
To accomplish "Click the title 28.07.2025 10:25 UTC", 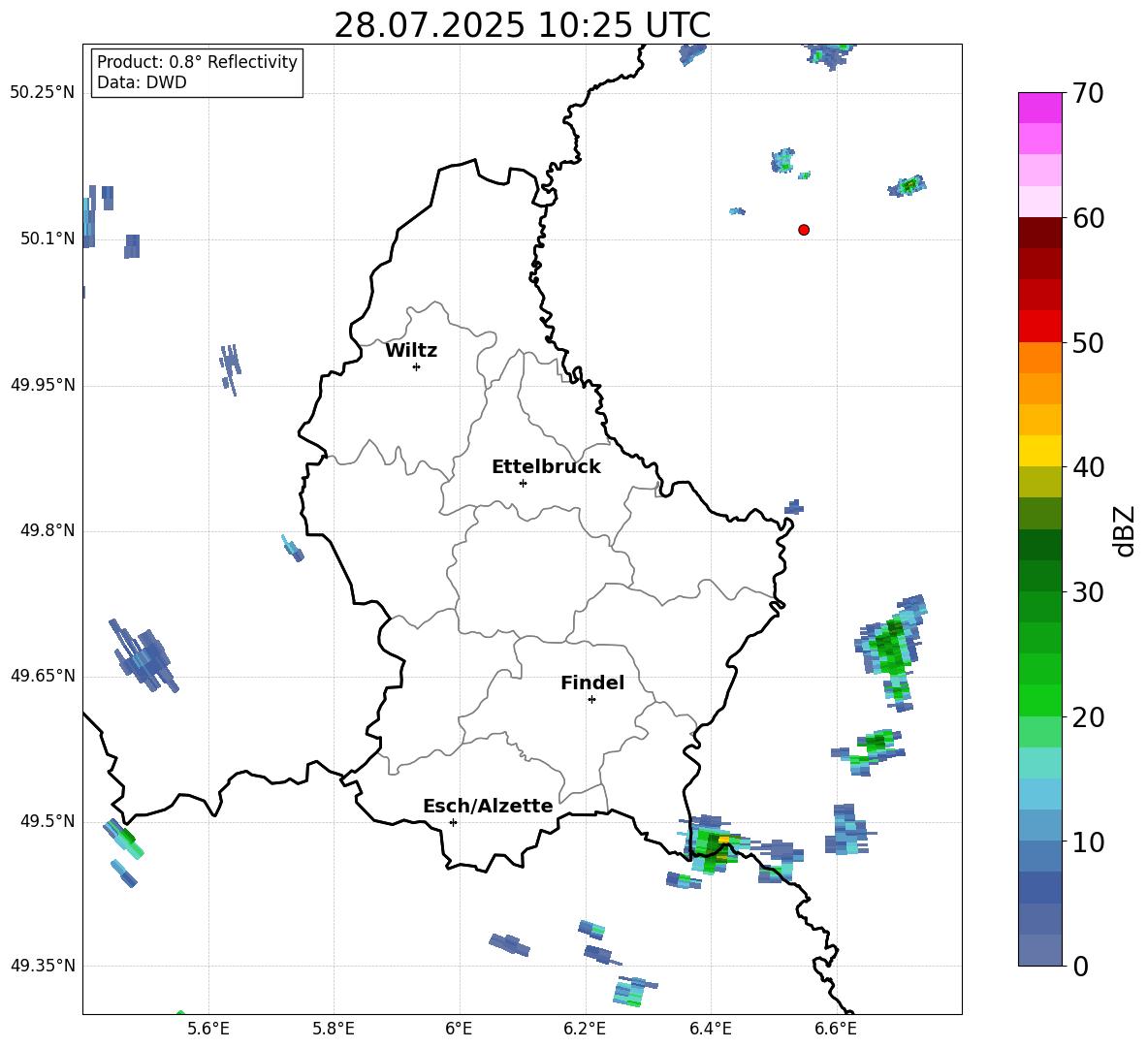I will click(x=522, y=25).
